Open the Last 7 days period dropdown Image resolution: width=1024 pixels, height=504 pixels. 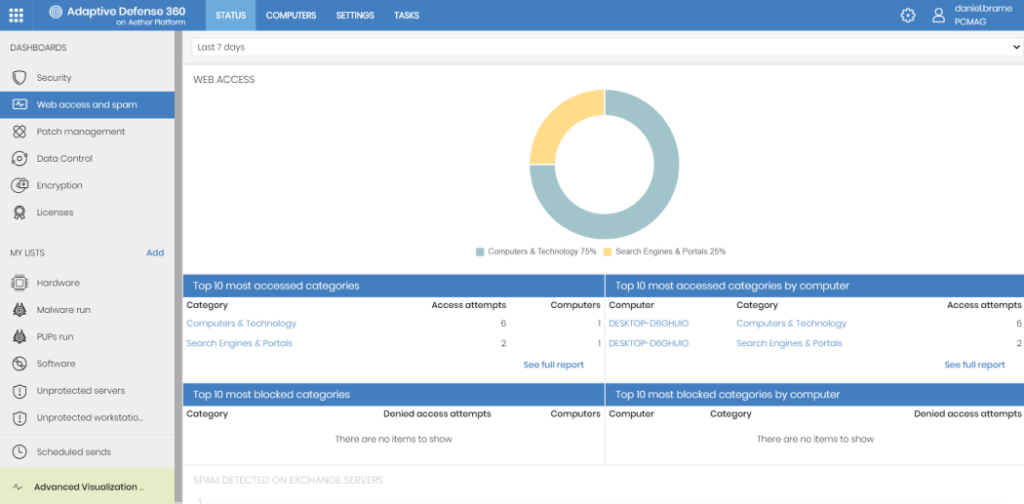(x=607, y=47)
